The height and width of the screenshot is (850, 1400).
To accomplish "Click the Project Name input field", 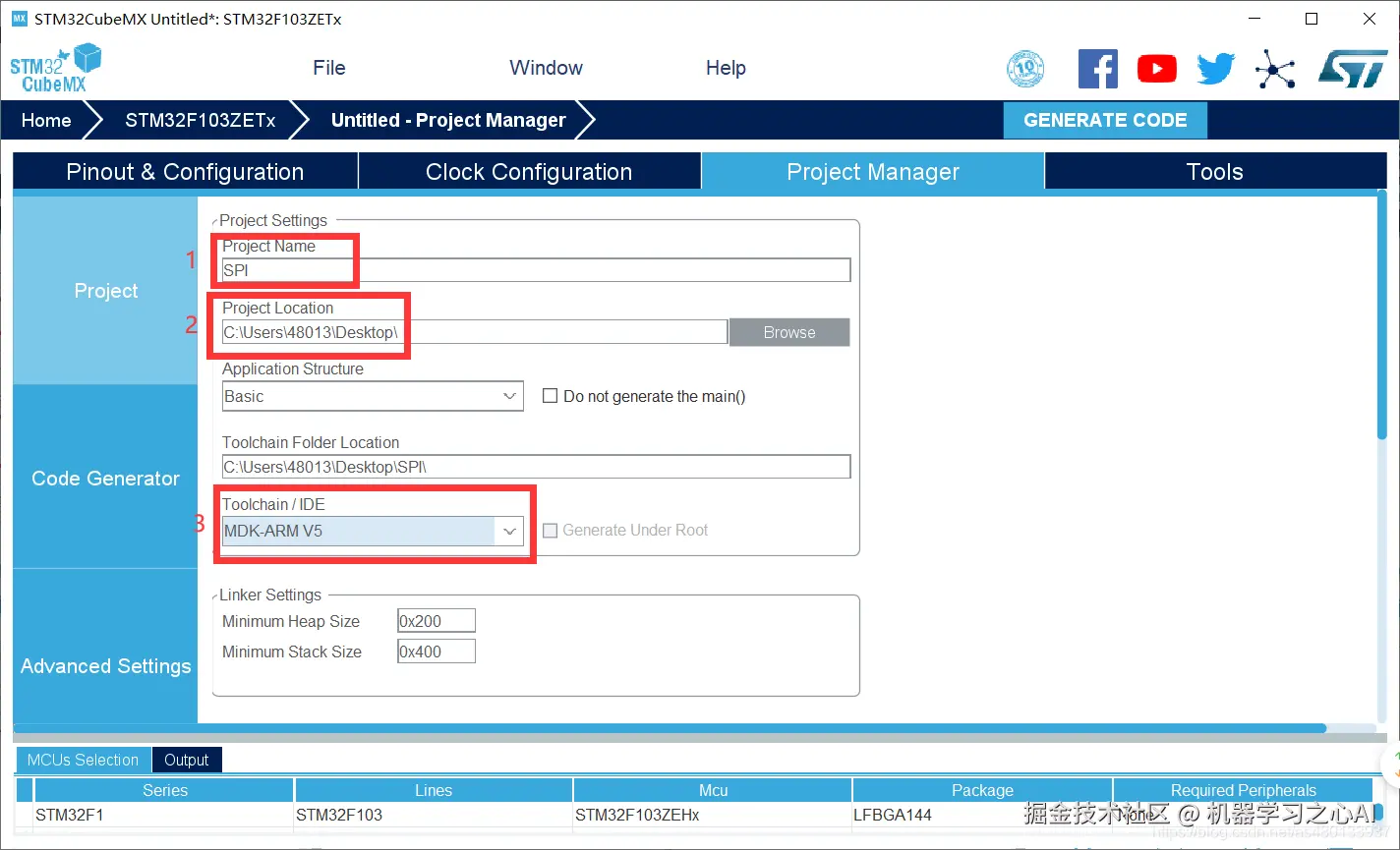I will [536, 270].
